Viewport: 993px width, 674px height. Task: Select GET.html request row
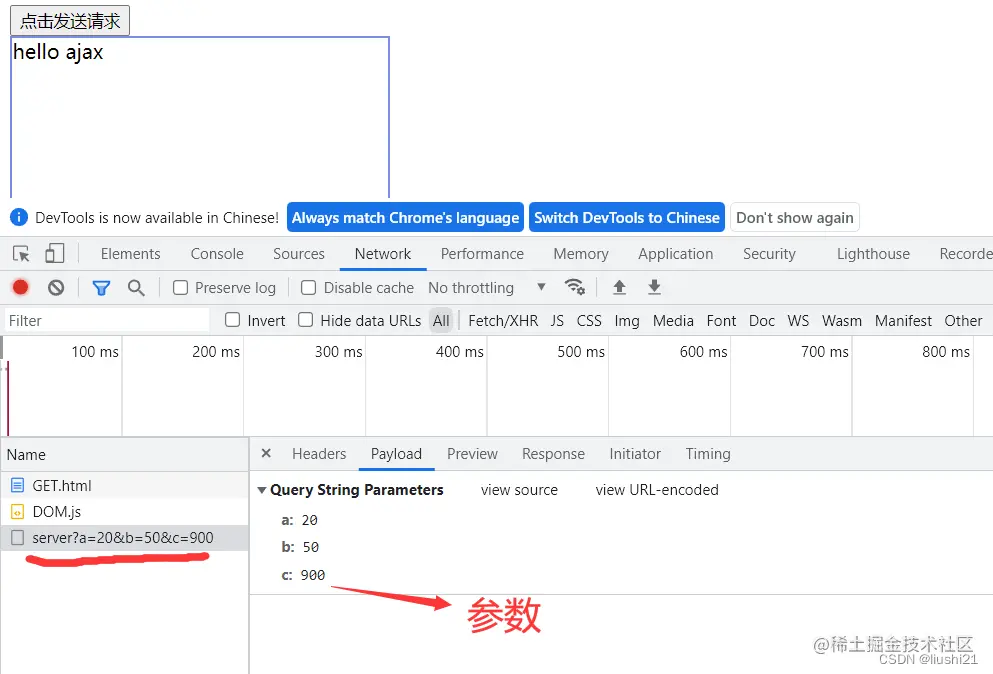coord(125,486)
